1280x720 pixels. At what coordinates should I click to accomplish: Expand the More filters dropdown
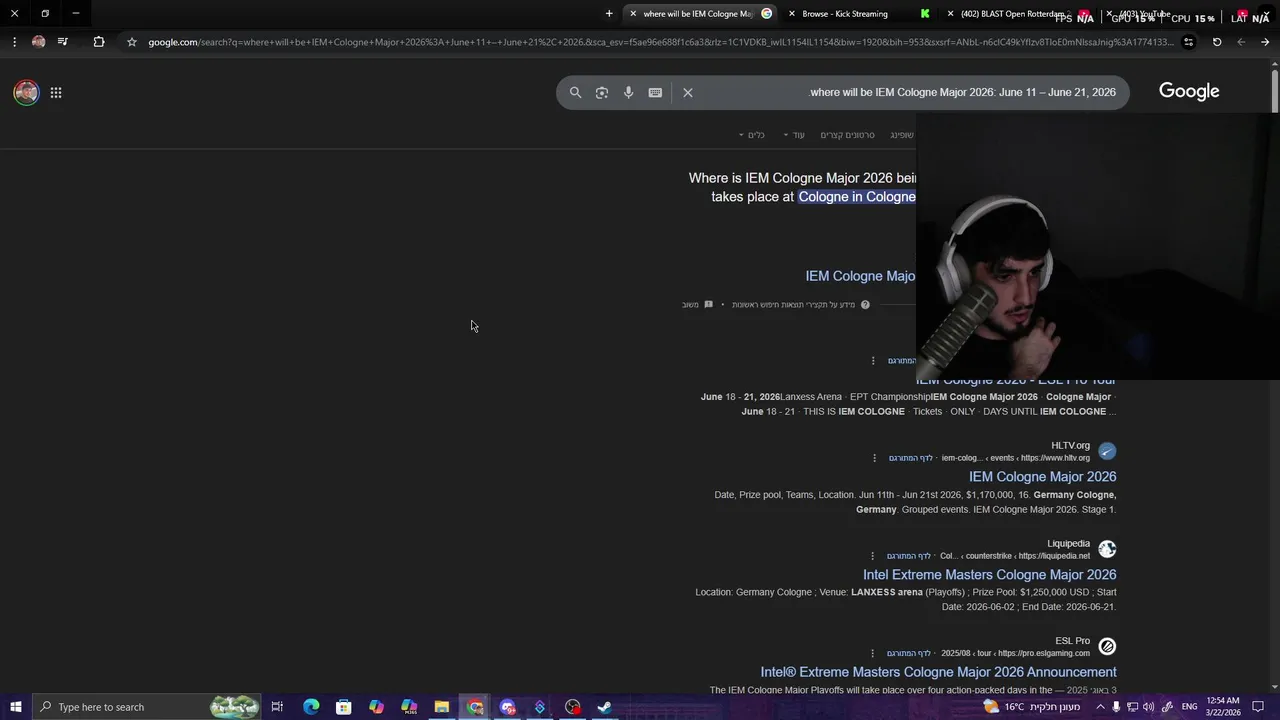794,135
